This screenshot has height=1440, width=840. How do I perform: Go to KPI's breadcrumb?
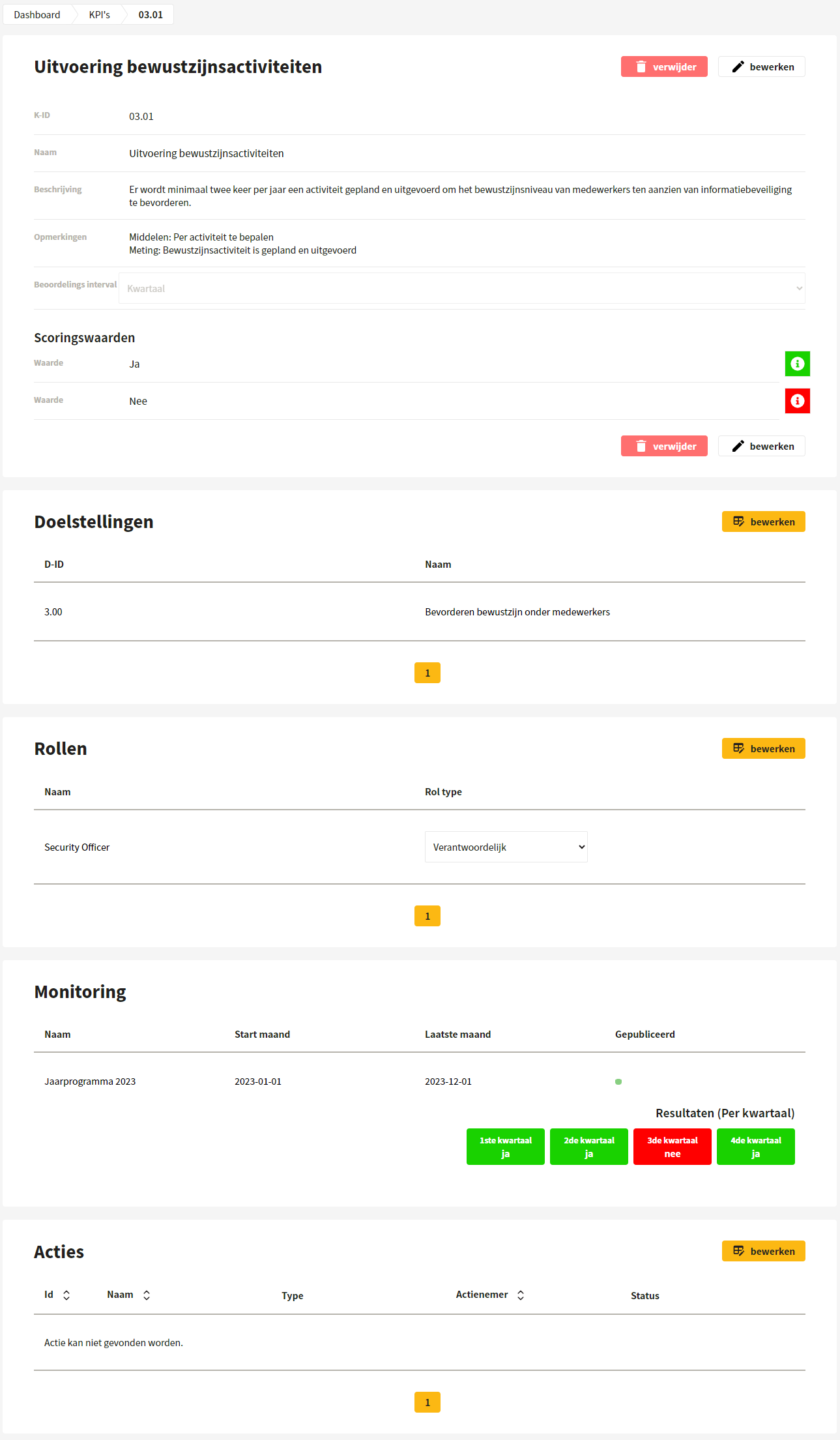100,14
